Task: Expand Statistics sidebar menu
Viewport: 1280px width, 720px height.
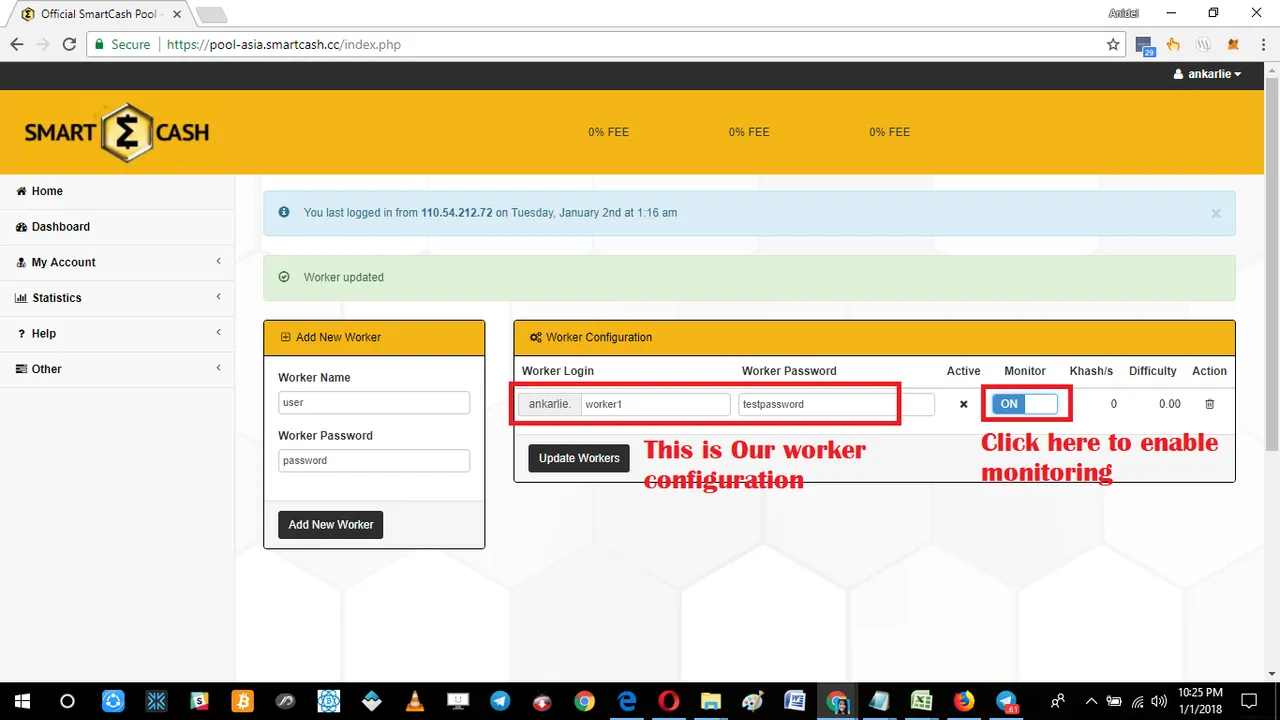Action: pos(117,298)
